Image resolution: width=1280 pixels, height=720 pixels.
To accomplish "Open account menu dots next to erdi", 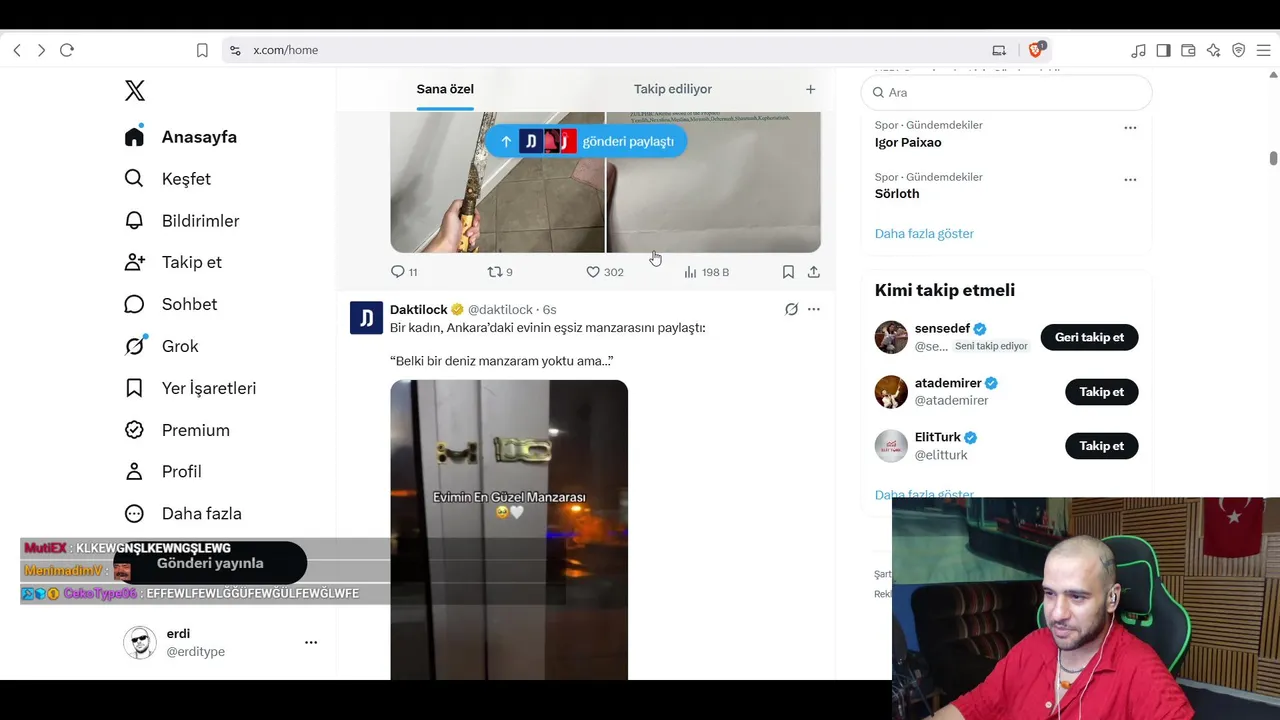I will click(x=311, y=643).
